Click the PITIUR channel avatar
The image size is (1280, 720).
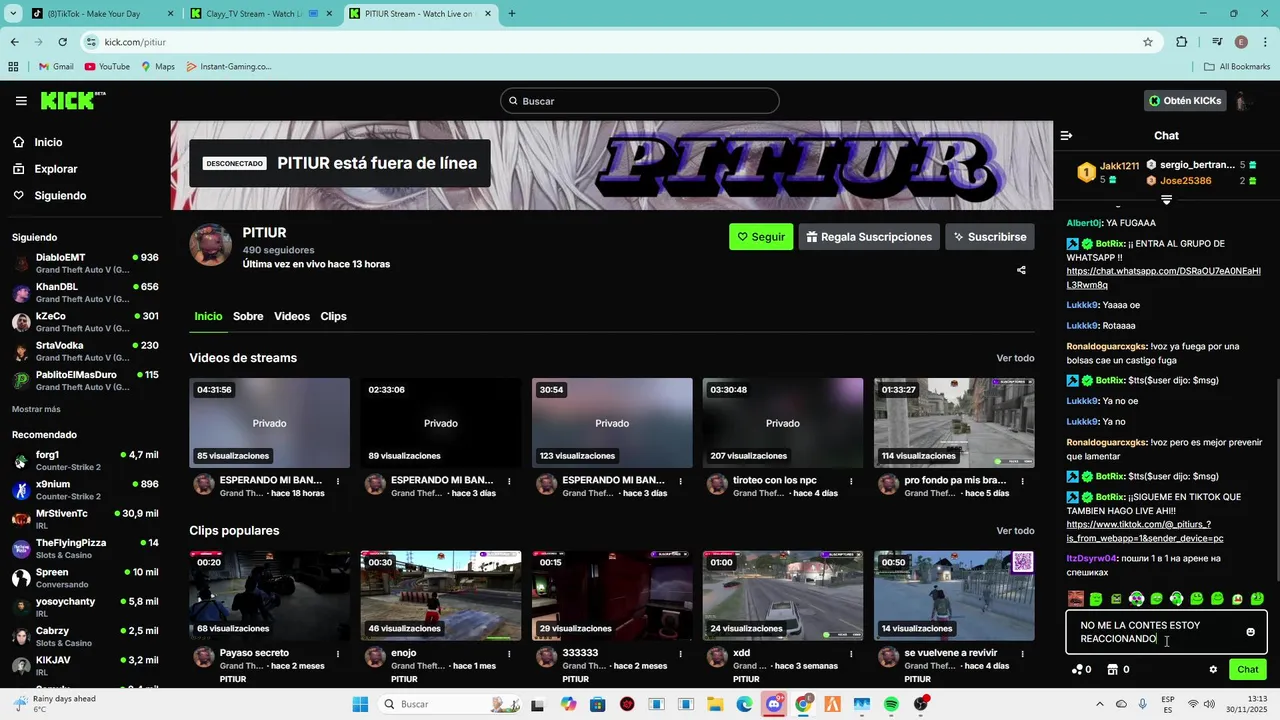click(211, 245)
